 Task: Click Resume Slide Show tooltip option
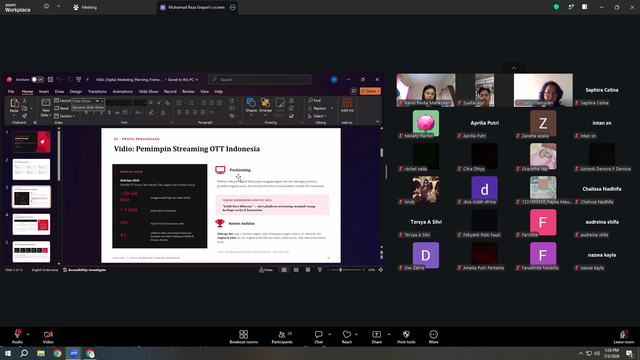coord(88,107)
